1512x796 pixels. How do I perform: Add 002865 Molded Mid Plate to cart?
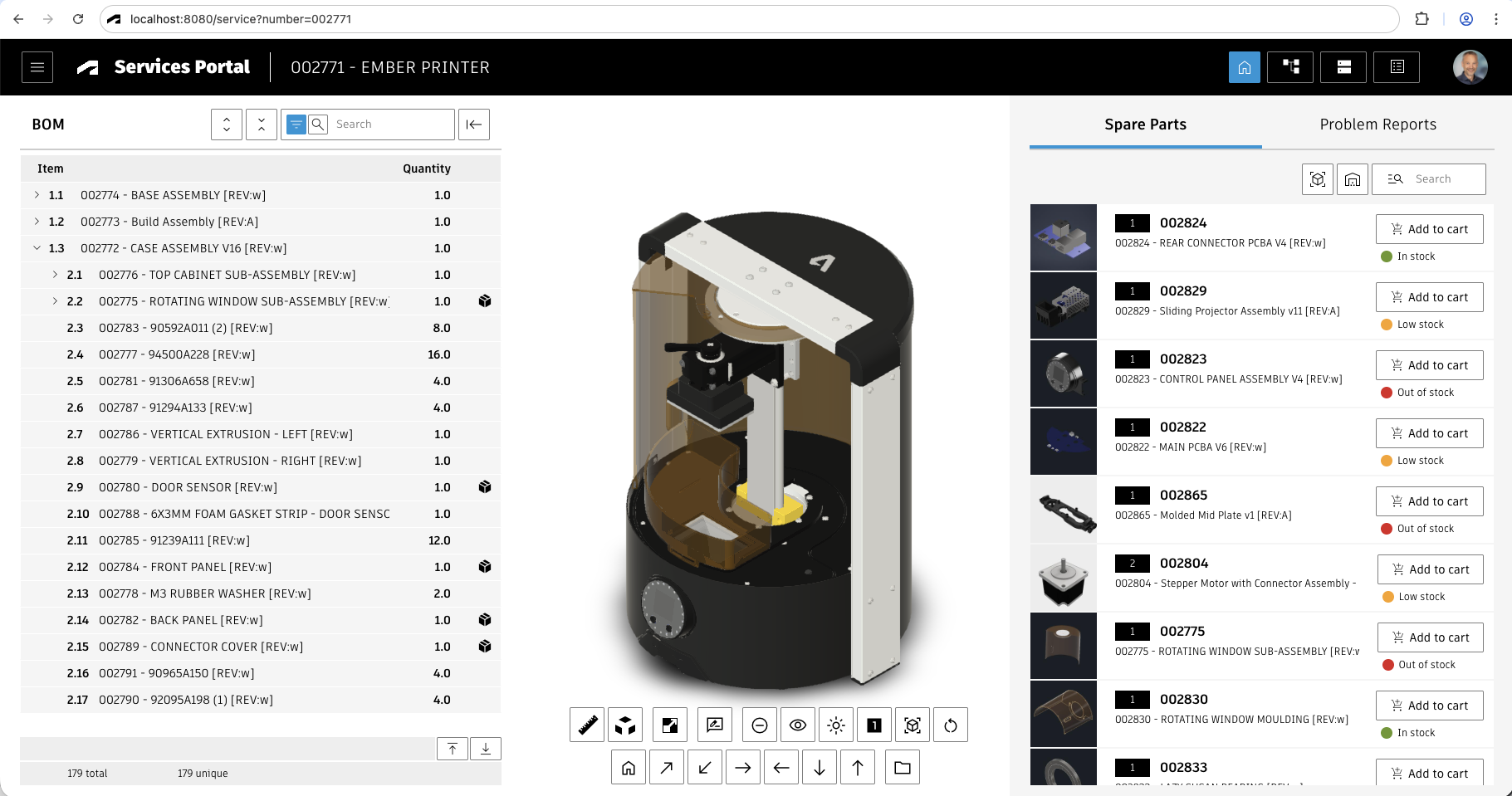click(x=1429, y=501)
